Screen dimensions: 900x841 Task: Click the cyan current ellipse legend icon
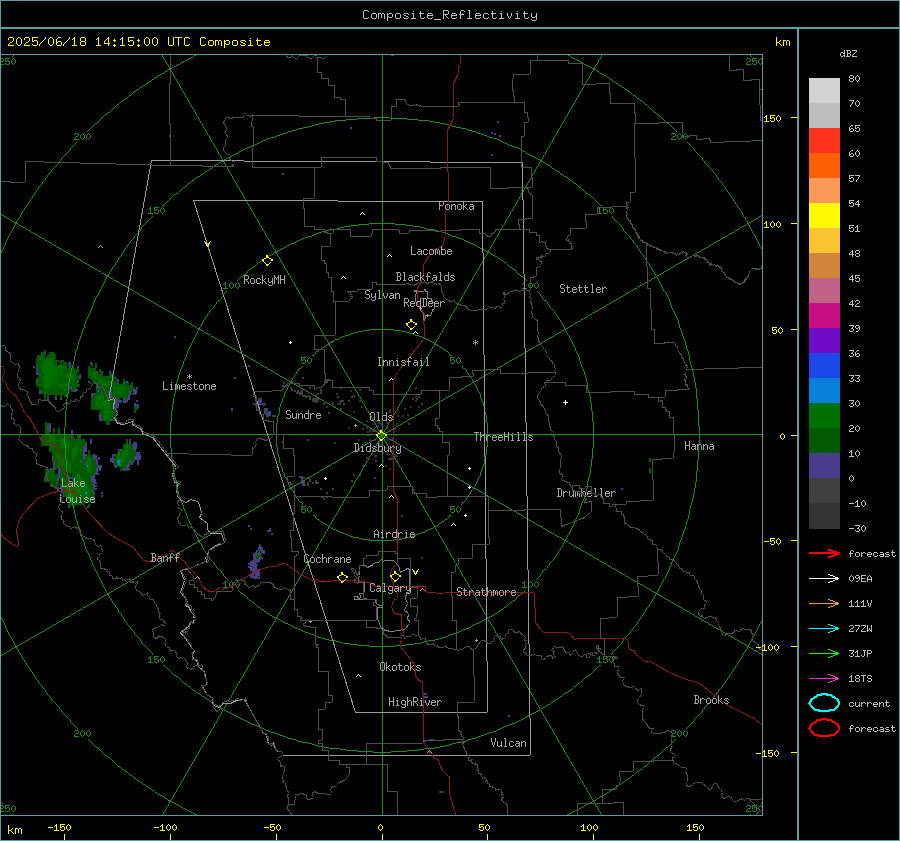click(x=824, y=703)
